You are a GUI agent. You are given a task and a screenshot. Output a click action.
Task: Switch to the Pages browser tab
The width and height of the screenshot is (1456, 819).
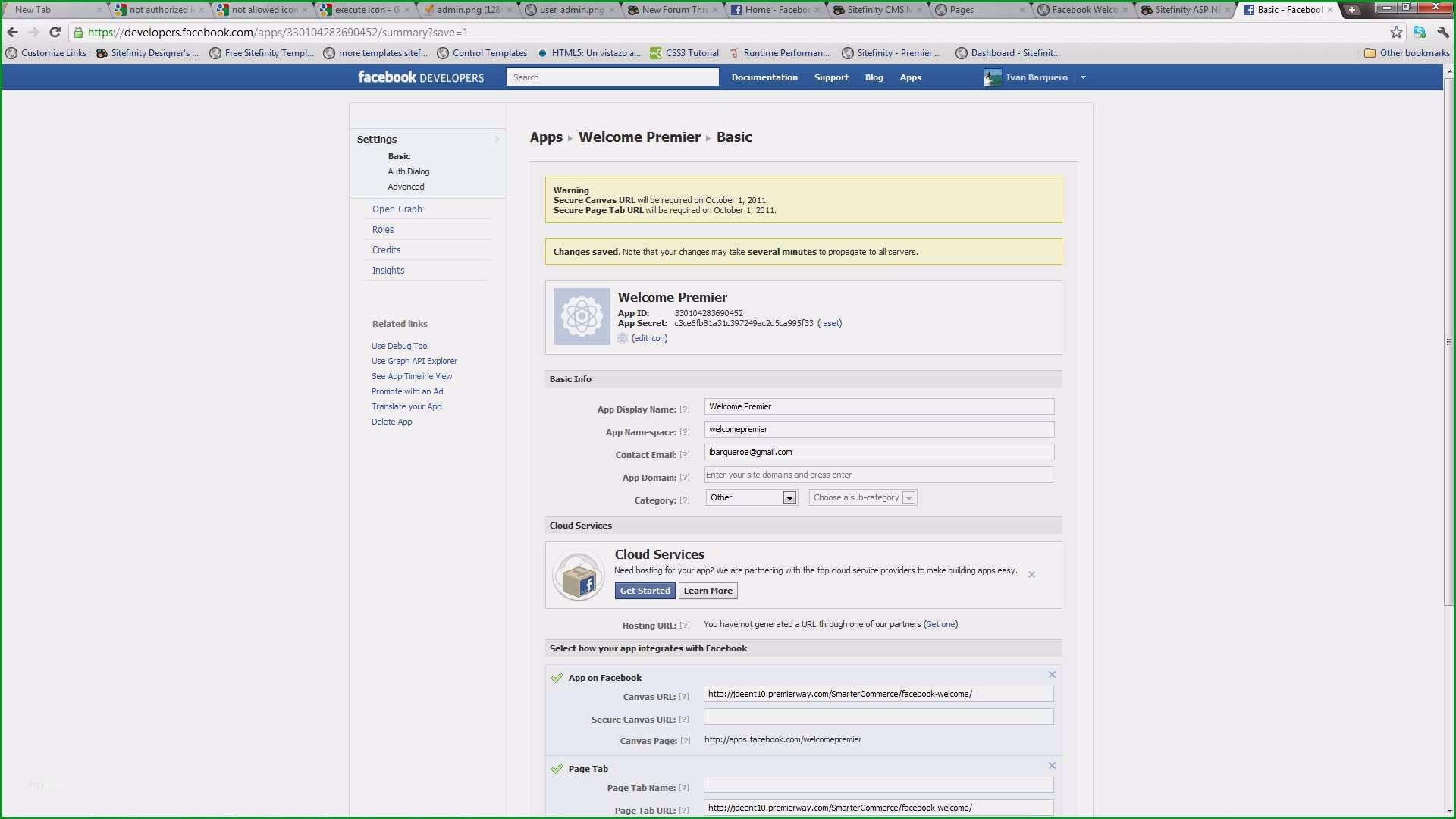point(978,10)
